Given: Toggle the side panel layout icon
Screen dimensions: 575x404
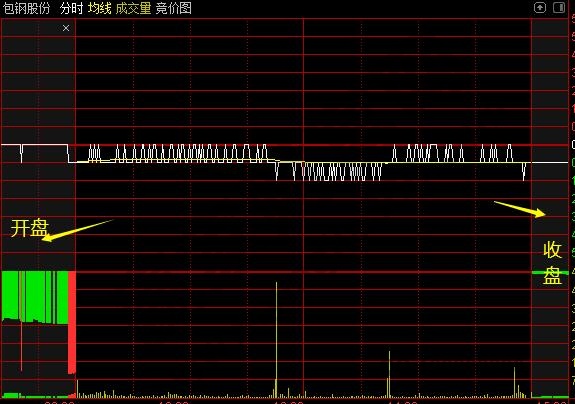Looking at the screenshot, I should (x=559, y=8).
